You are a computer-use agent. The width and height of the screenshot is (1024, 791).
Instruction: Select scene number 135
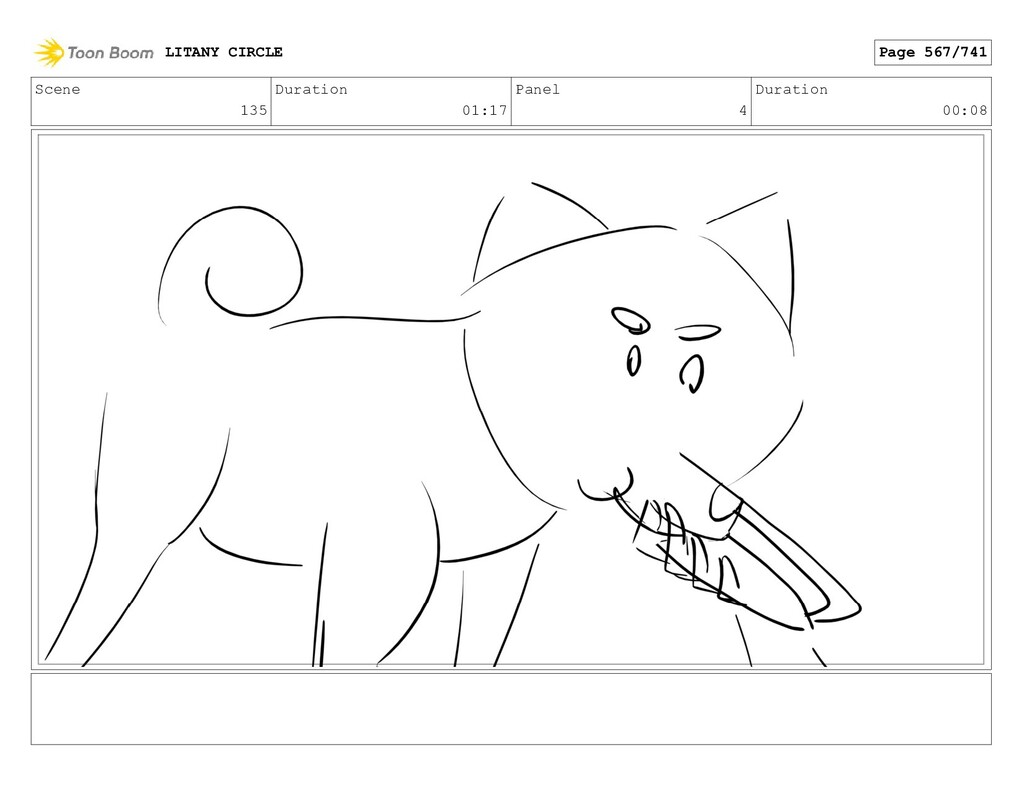coord(253,110)
